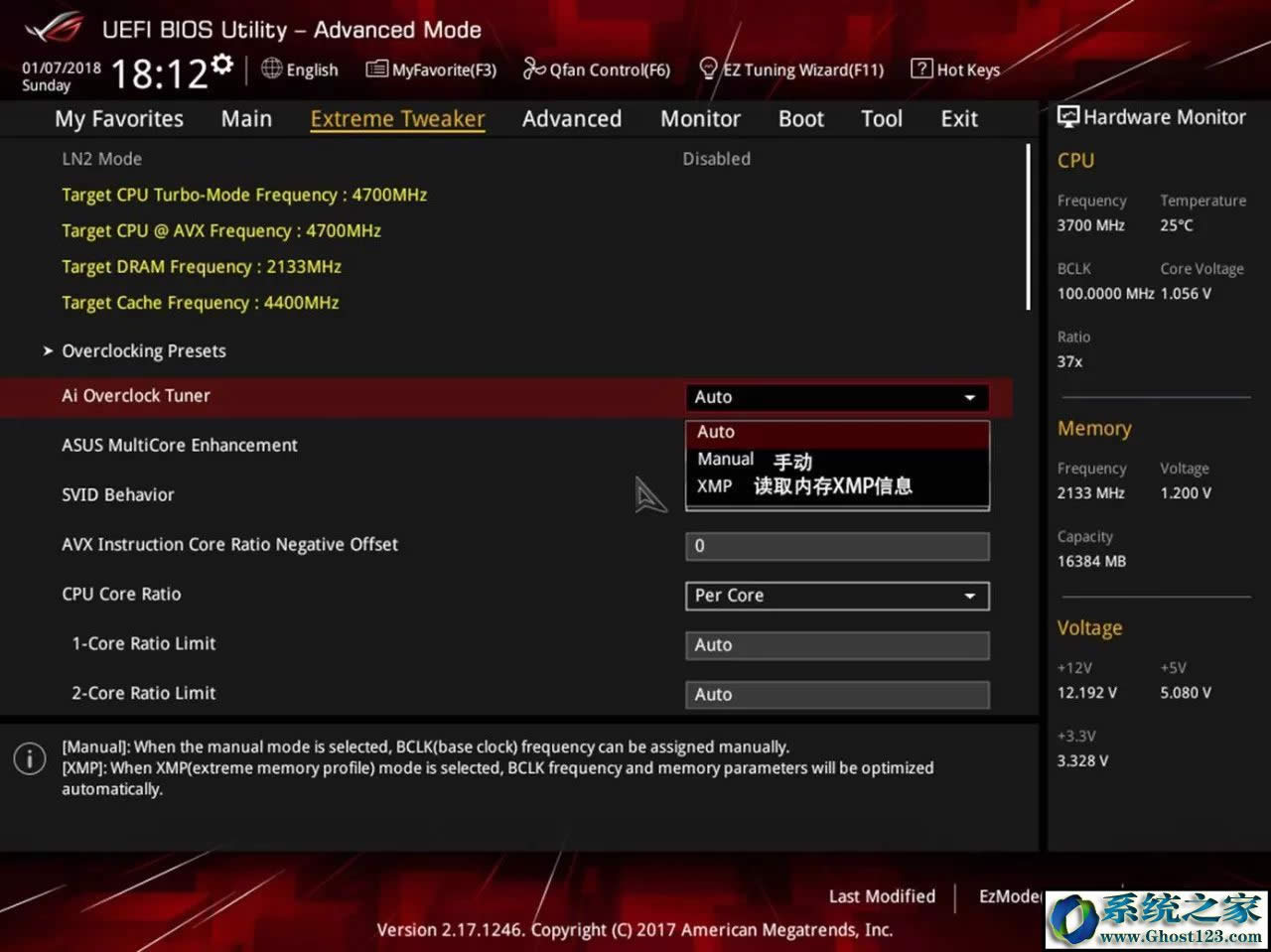Click the Hot Keys question mark icon

tap(921, 68)
